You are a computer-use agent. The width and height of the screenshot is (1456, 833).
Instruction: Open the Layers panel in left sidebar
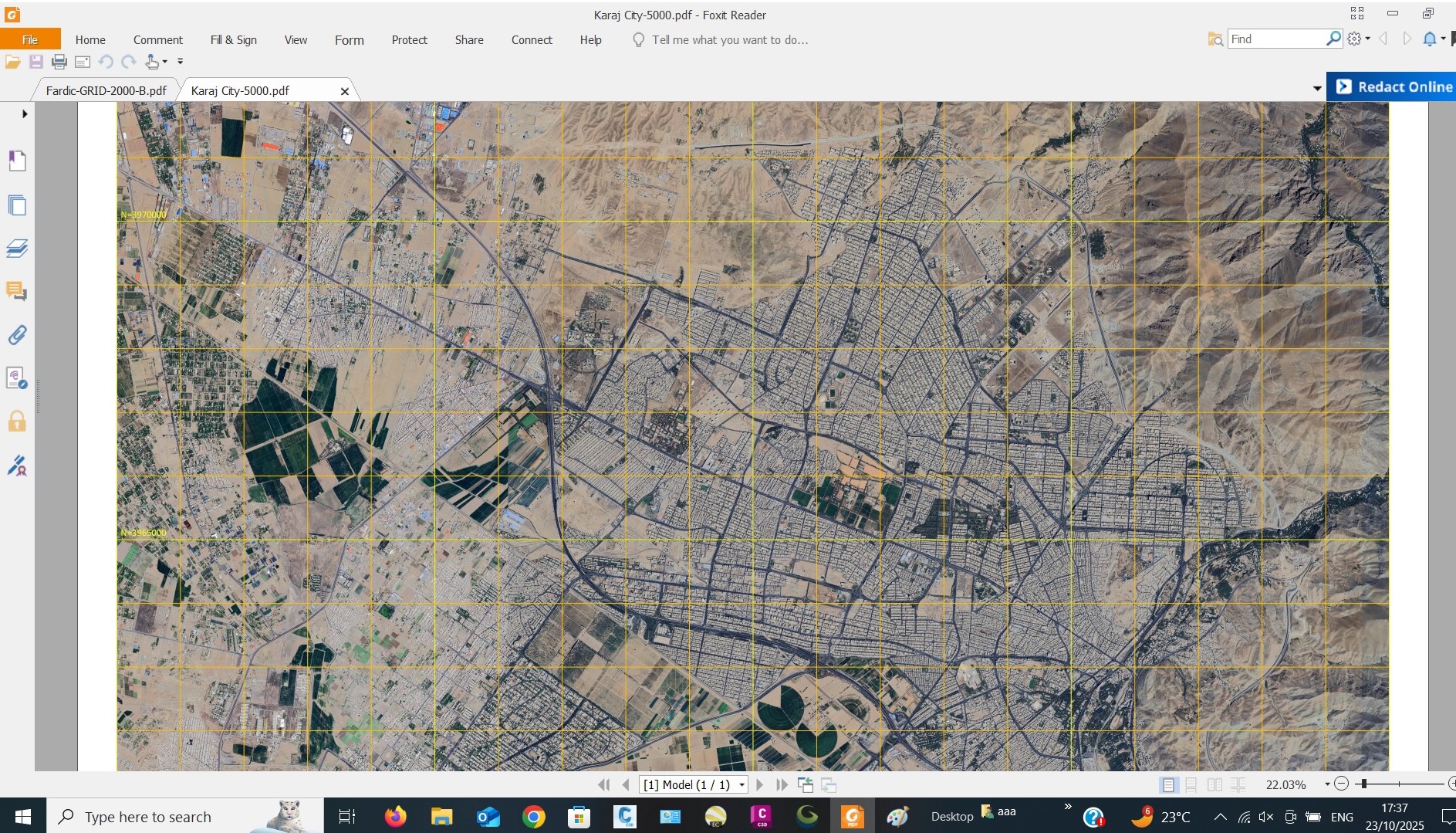pos(17,249)
